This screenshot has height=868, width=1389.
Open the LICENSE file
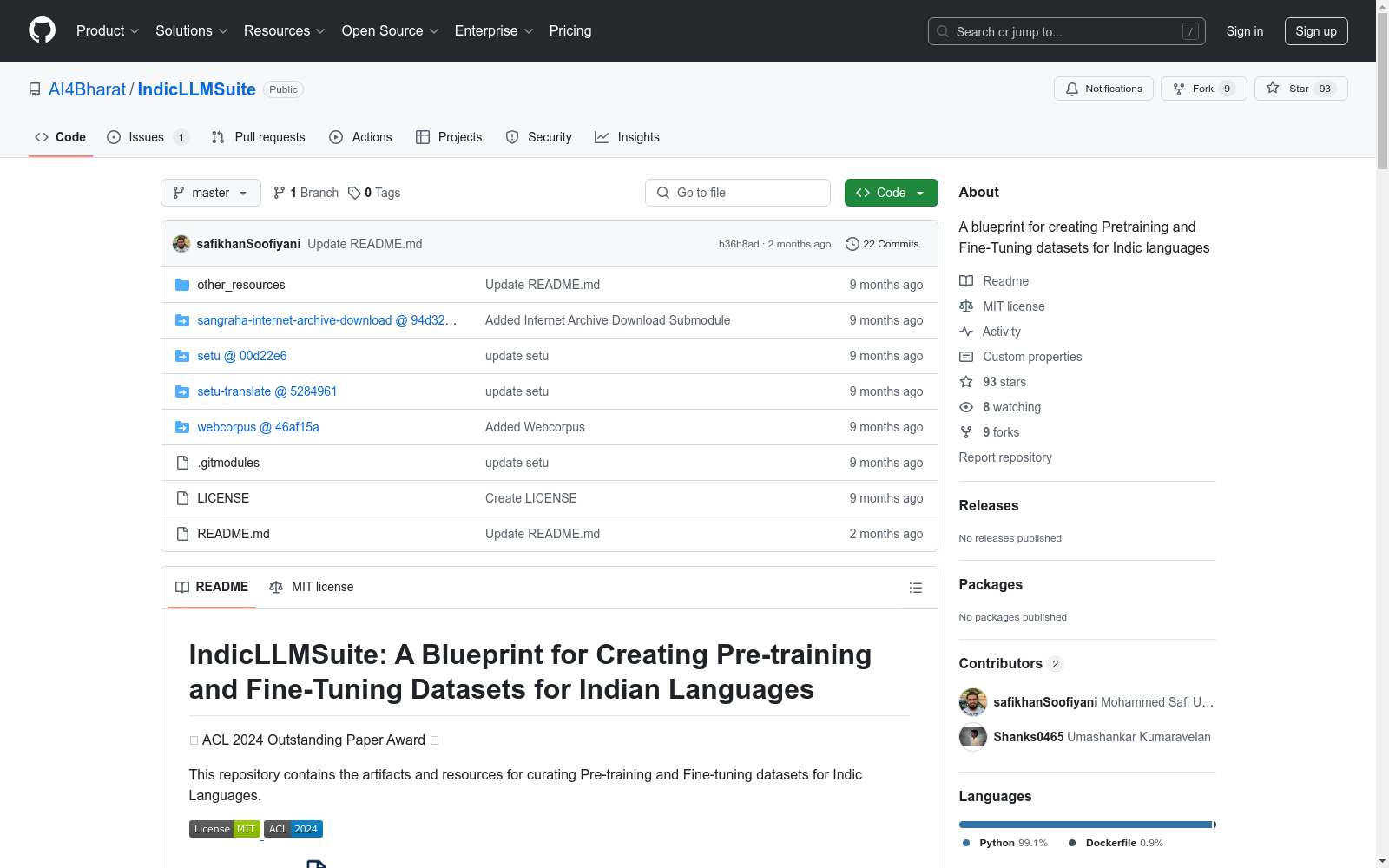223,498
